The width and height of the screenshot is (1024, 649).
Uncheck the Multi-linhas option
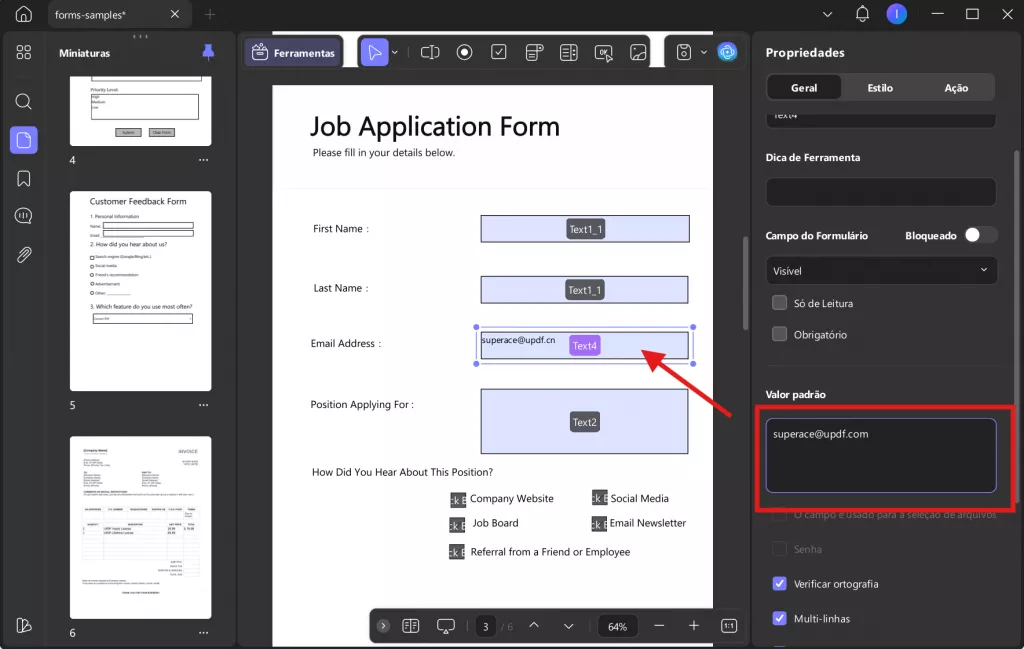pyautogui.click(x=779, y=618)
